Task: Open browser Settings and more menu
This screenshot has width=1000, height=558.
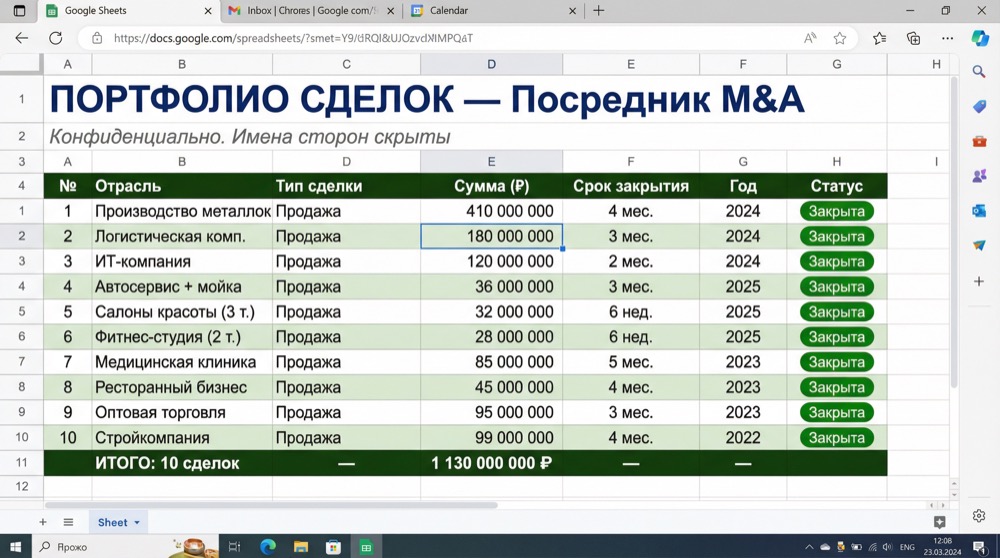Action: pos(948,38)
